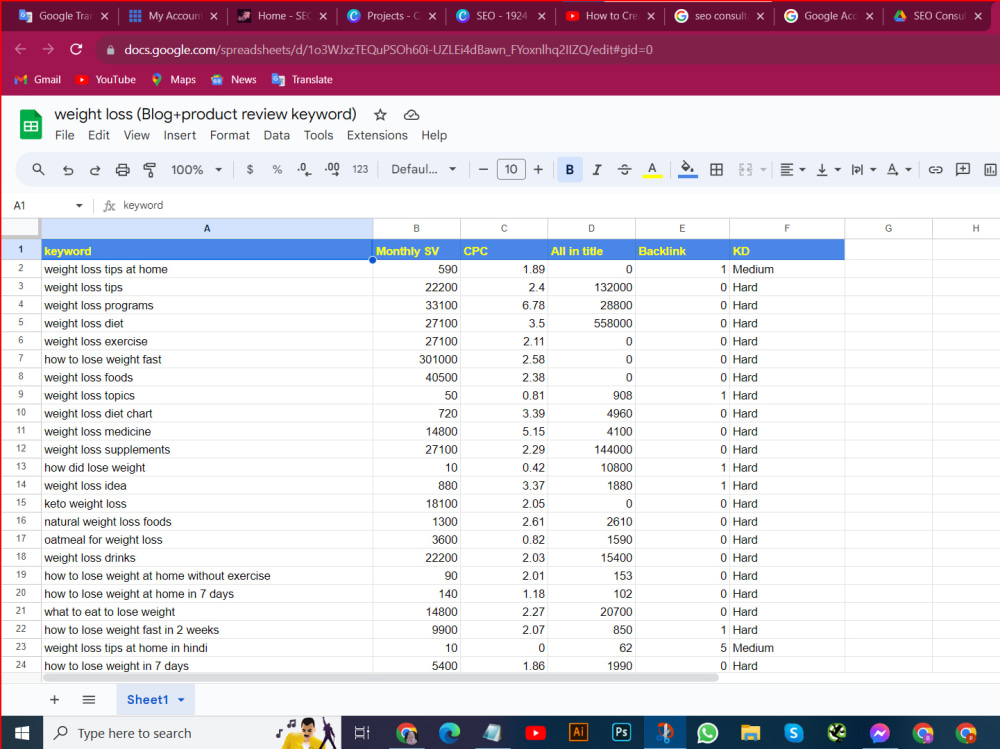Click the font size field showing 10

pyautogui.click(x=511, y=170)
